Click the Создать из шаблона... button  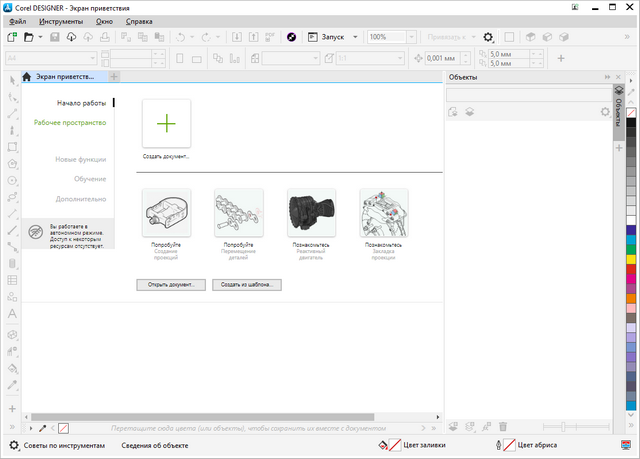pos(245,284)
